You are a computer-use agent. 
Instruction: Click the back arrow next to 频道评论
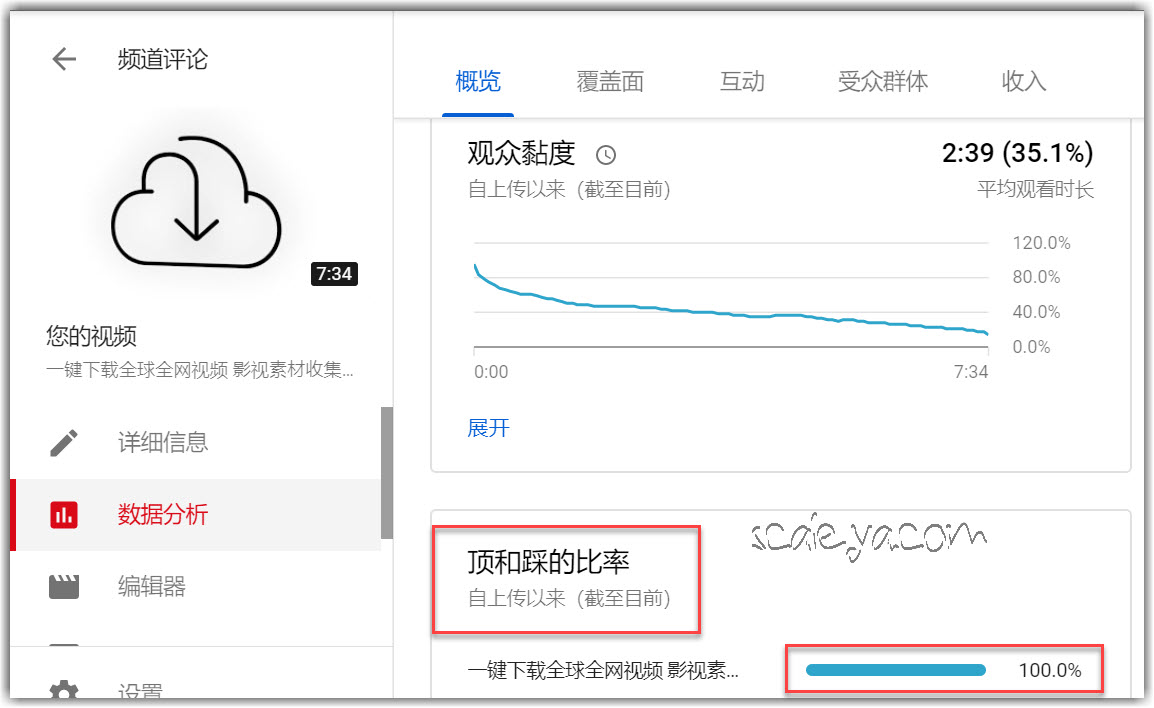click(x=64, y=59)
